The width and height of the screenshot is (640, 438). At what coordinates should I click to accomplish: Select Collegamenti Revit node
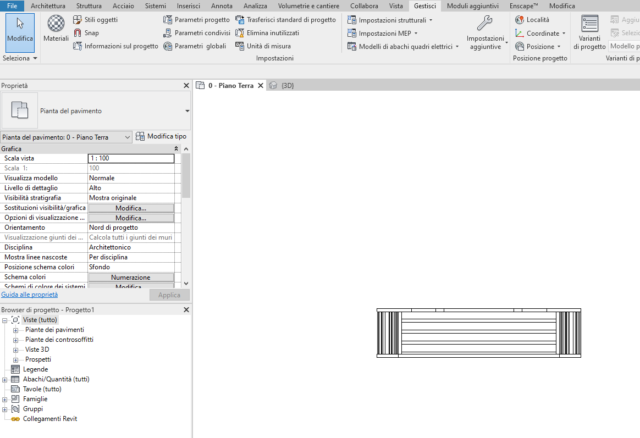[49, 419]
